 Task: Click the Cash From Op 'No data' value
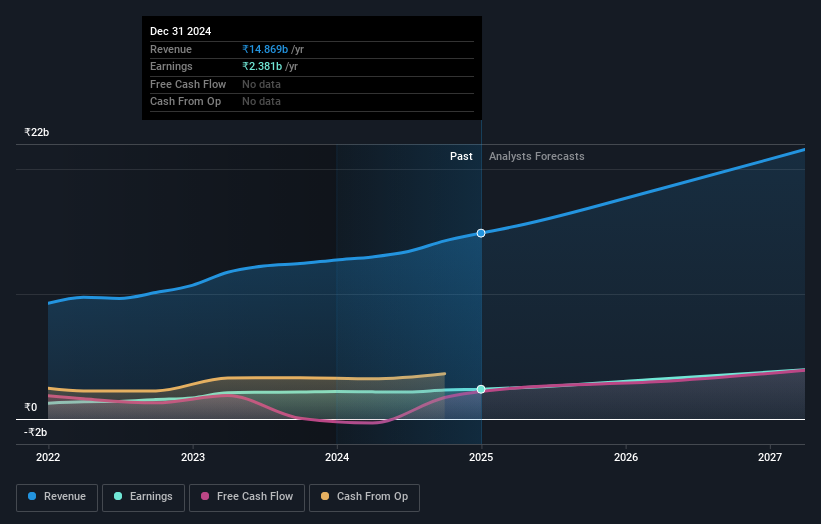click(261, 102)
